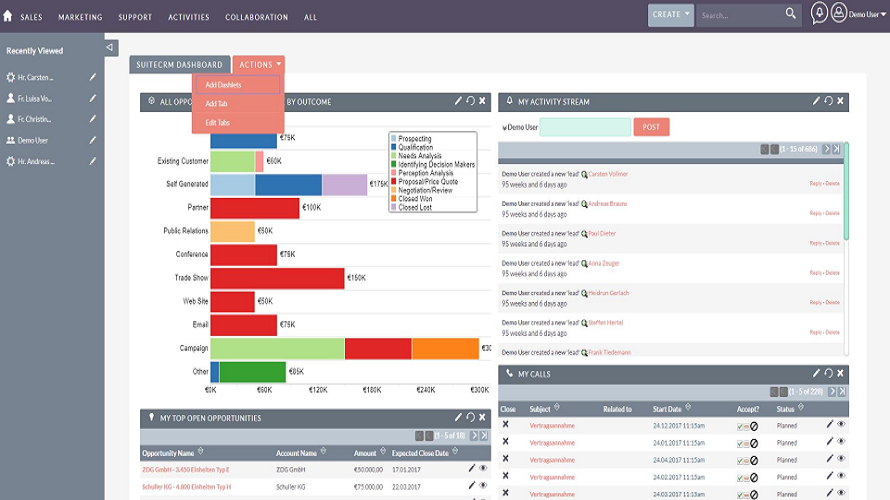The height and width of the screenshot is (500, 890).
Task: Collapse the Recently Viewed sidebar arrow
Action: tap(110, 48)
